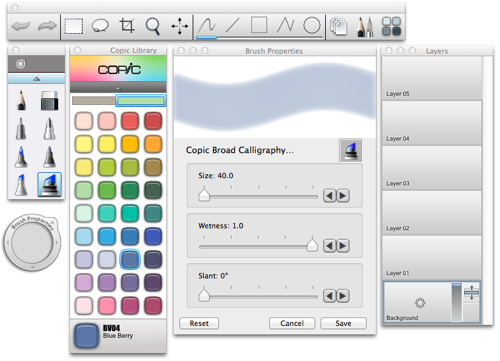Click the current color BV04 preview swatch

[x=86, y=336]
